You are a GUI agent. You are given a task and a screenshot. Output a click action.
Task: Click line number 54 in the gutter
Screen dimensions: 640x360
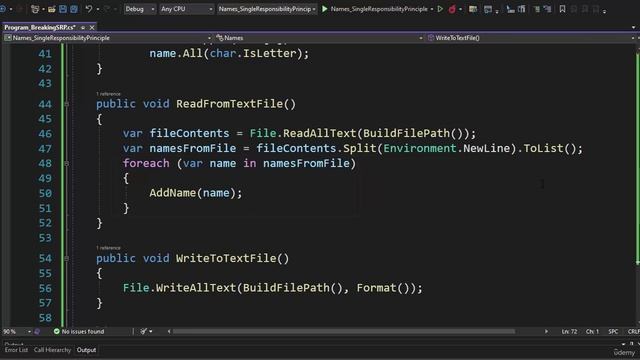pos(45,258)
